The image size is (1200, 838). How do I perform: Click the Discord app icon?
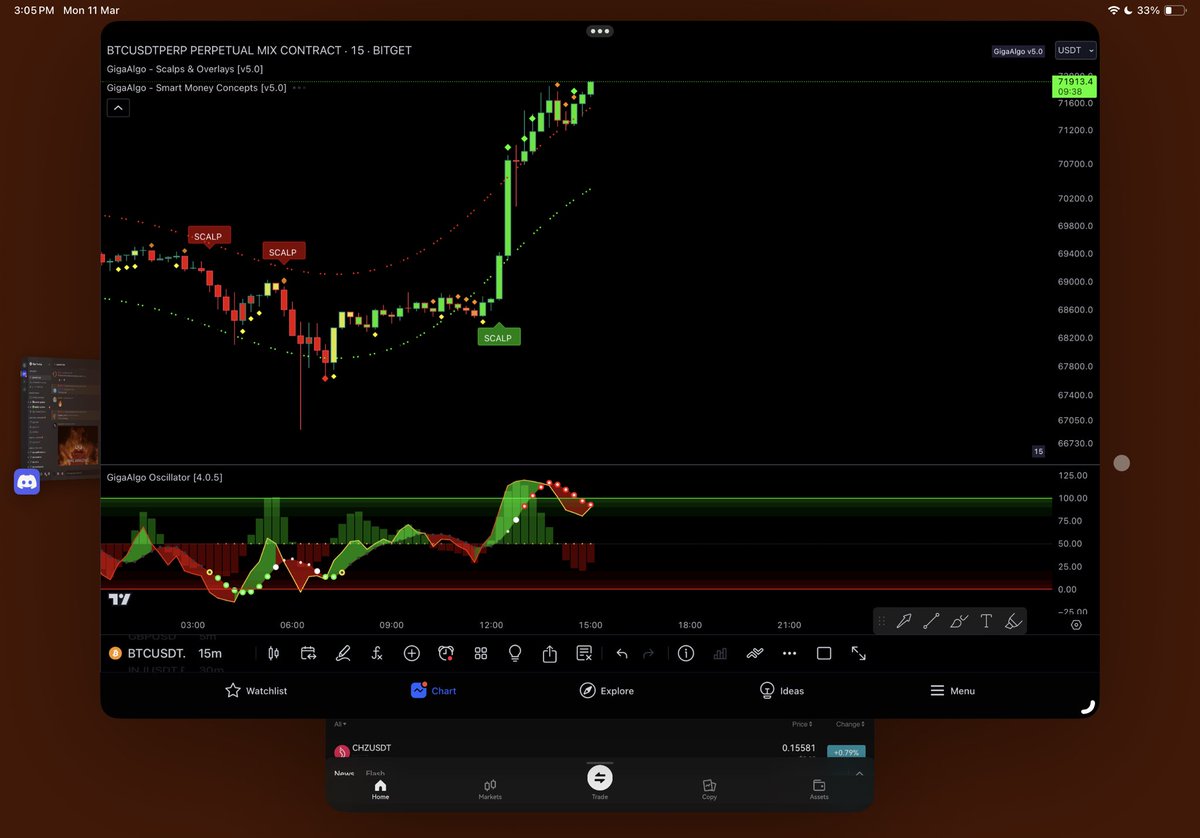coord(27,482)
